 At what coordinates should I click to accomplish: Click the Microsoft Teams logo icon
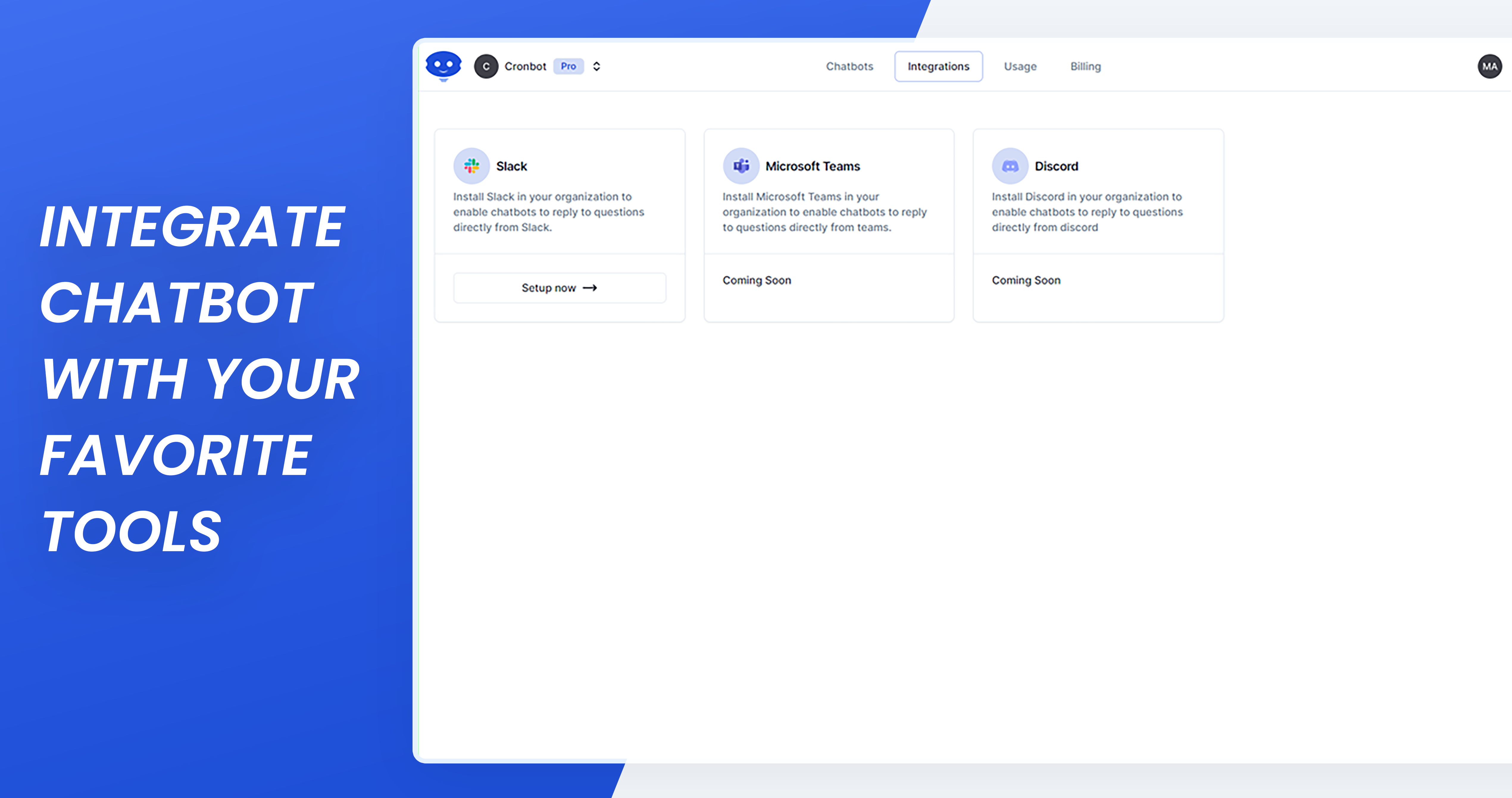pos(741,166)
